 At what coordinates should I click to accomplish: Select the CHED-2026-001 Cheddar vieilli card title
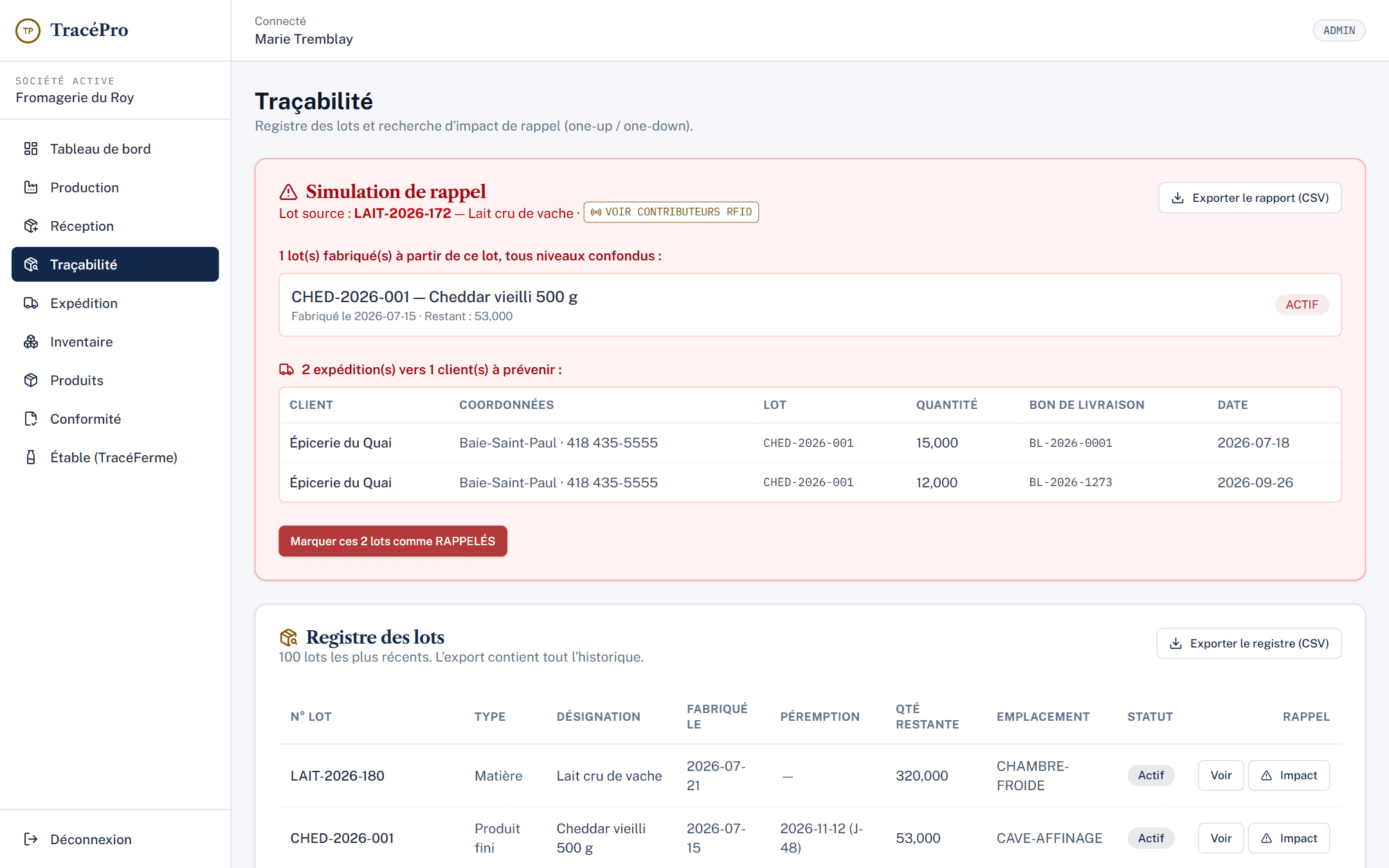pyautogui.click(x=435, y=296)
